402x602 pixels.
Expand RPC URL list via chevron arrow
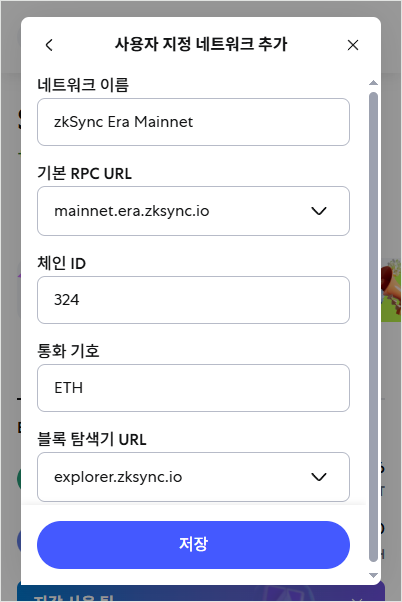point(319,211)
